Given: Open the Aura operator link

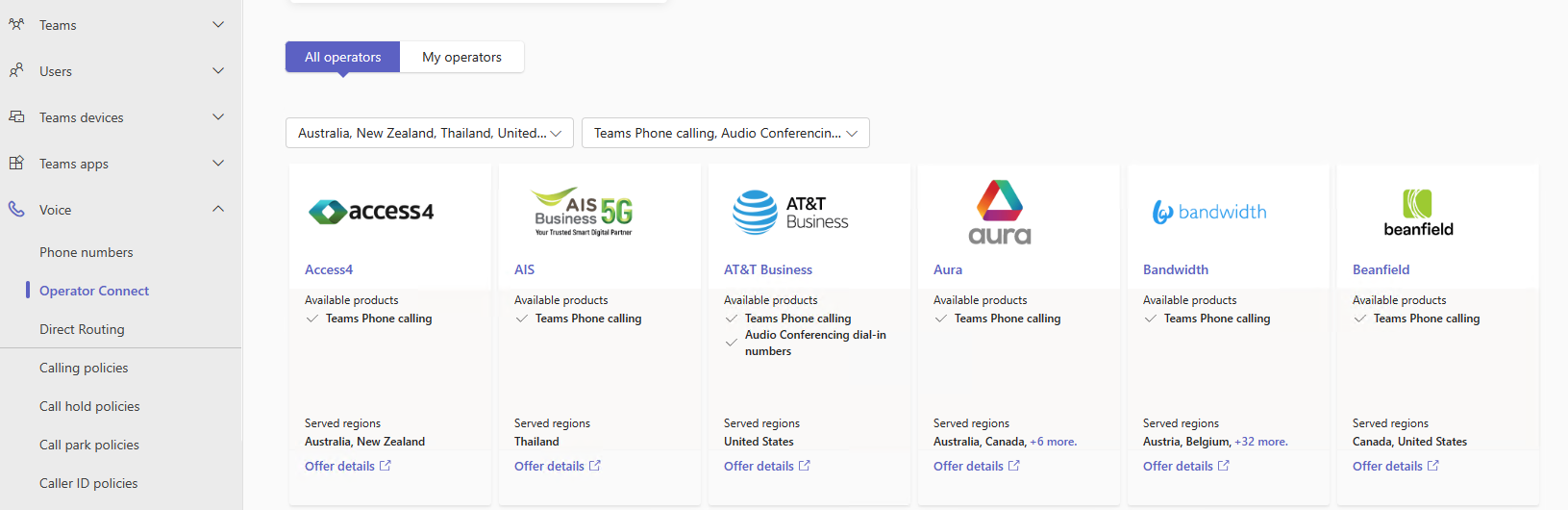Looking at the screenshot, I should point(948,269).
